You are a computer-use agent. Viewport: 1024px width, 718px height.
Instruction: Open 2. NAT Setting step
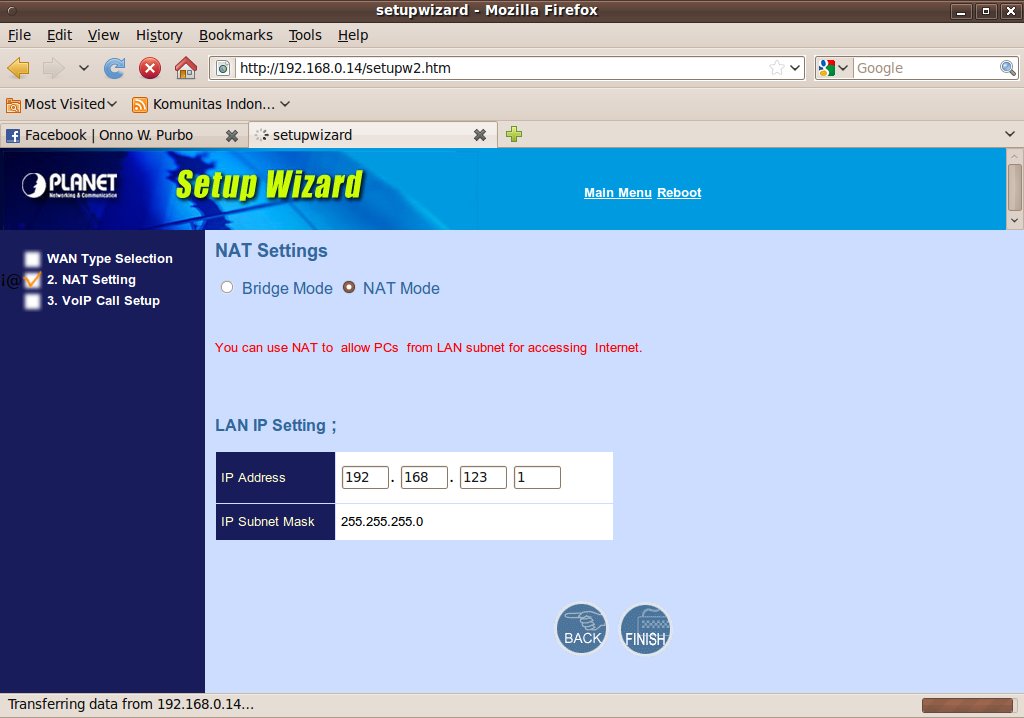[x=91, y=280]
